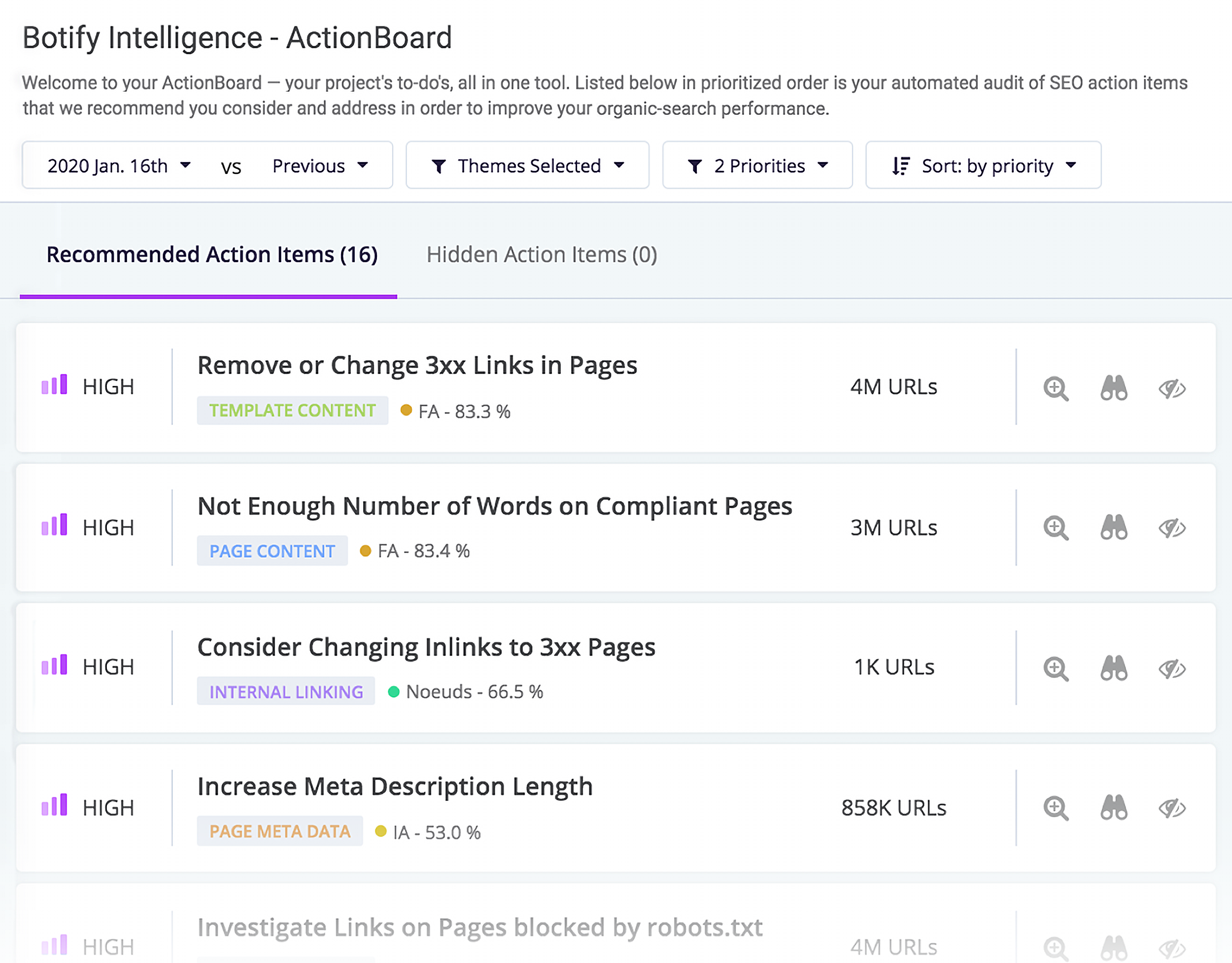Click priority bars icon on Consider Changing Inlinks row

tap(54, 664)
